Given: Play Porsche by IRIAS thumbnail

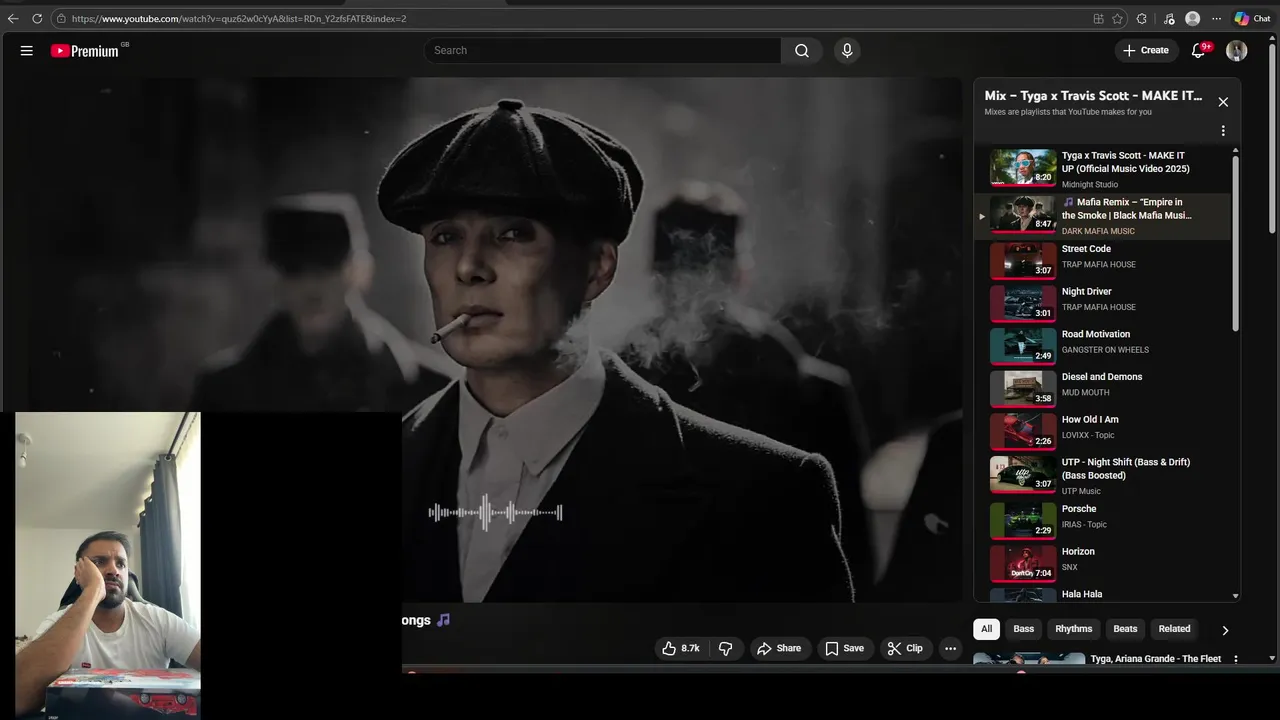Looking at the screenshot, I should 1023,520.
